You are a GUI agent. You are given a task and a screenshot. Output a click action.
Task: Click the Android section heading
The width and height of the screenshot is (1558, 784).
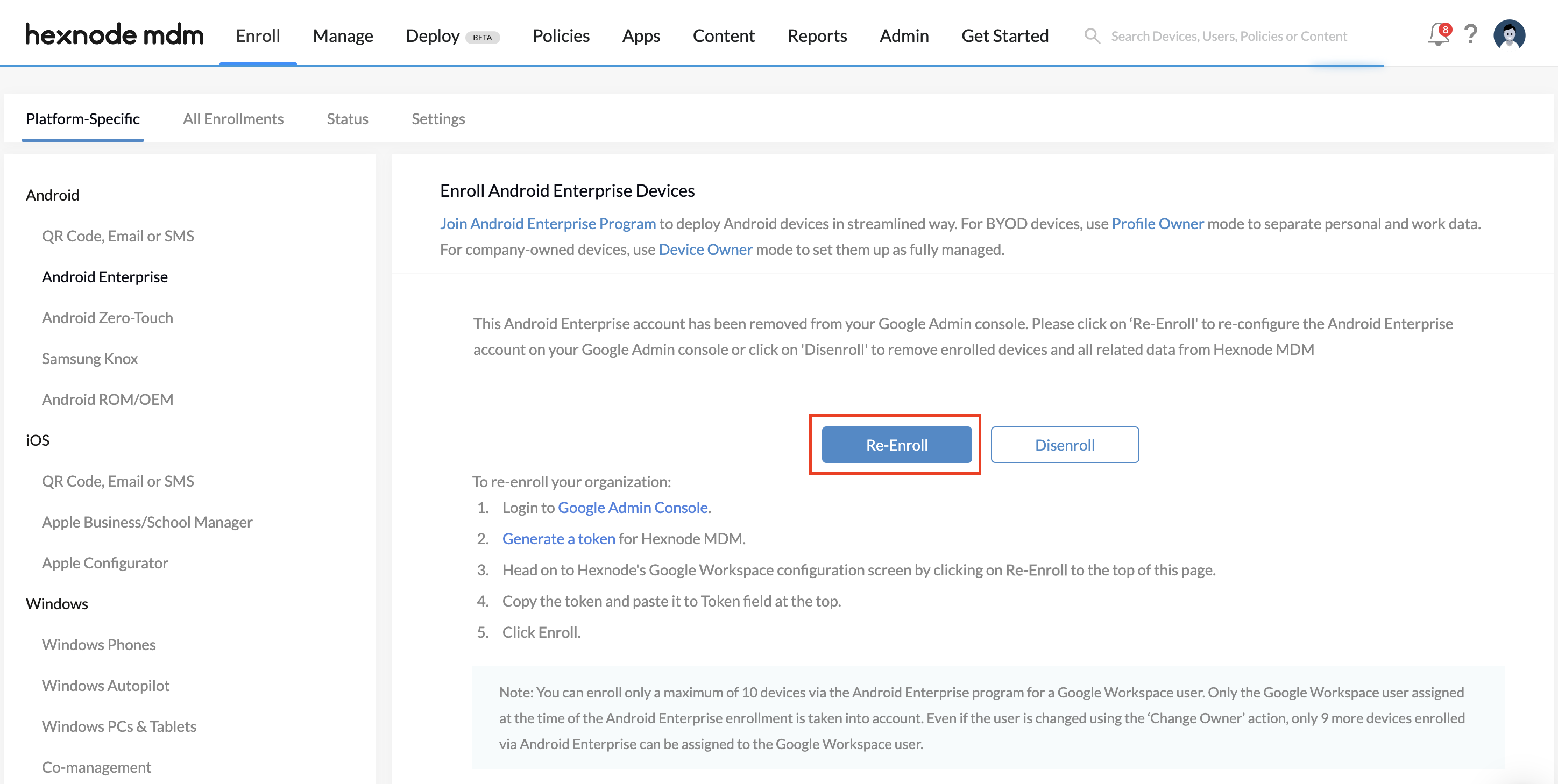[52, 195]
